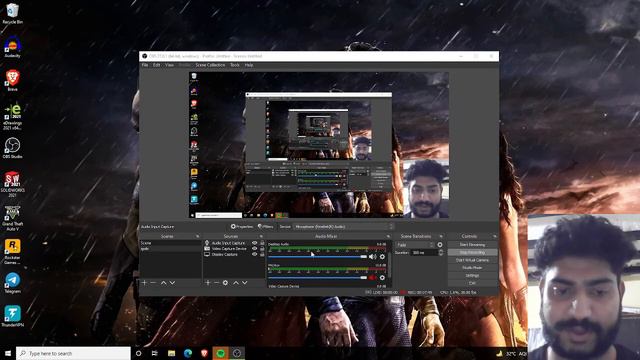Image resolution: width=640 pixels, height=360 pixels.
Task: Open Task View on the taskbar
Action: click(155, 353)
